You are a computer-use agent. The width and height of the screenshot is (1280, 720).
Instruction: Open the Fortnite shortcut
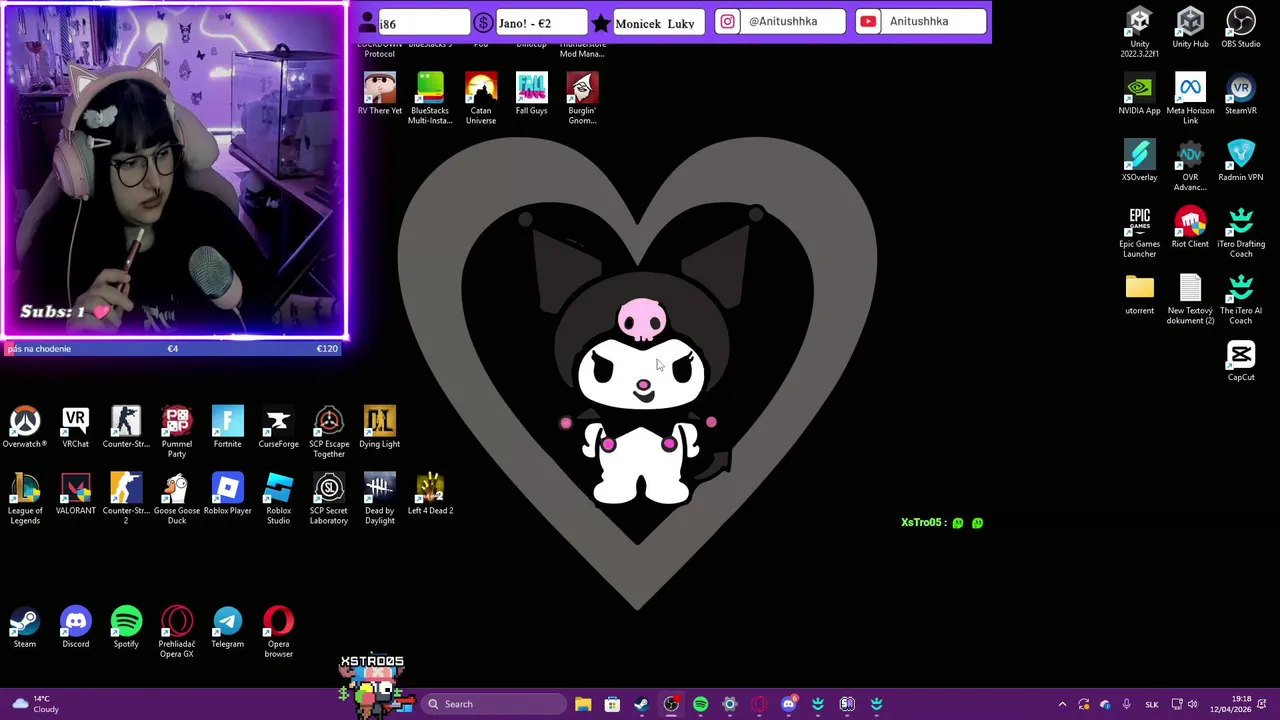pyautogui.click(x=227, y=428)
